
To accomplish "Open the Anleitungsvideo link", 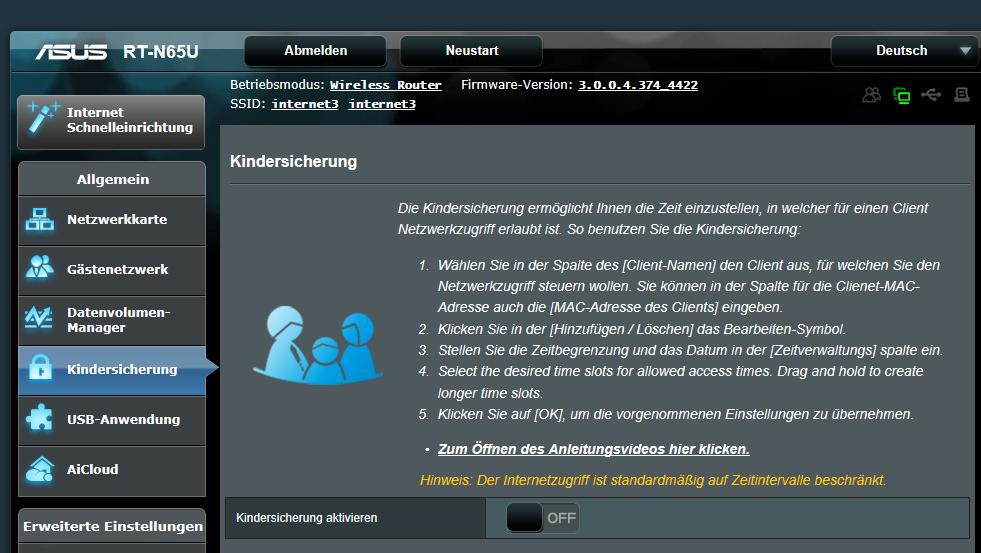I will click(593, 449).
